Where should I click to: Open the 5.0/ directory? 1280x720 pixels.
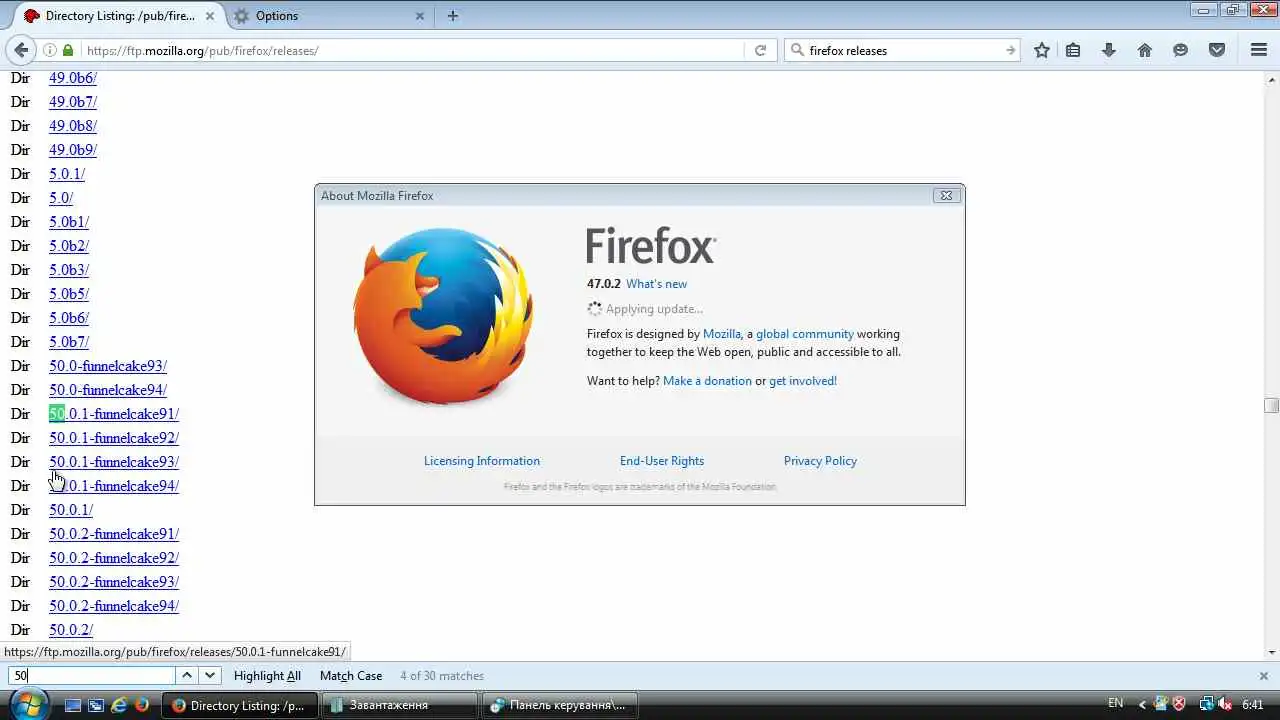[x=61, y=198]
